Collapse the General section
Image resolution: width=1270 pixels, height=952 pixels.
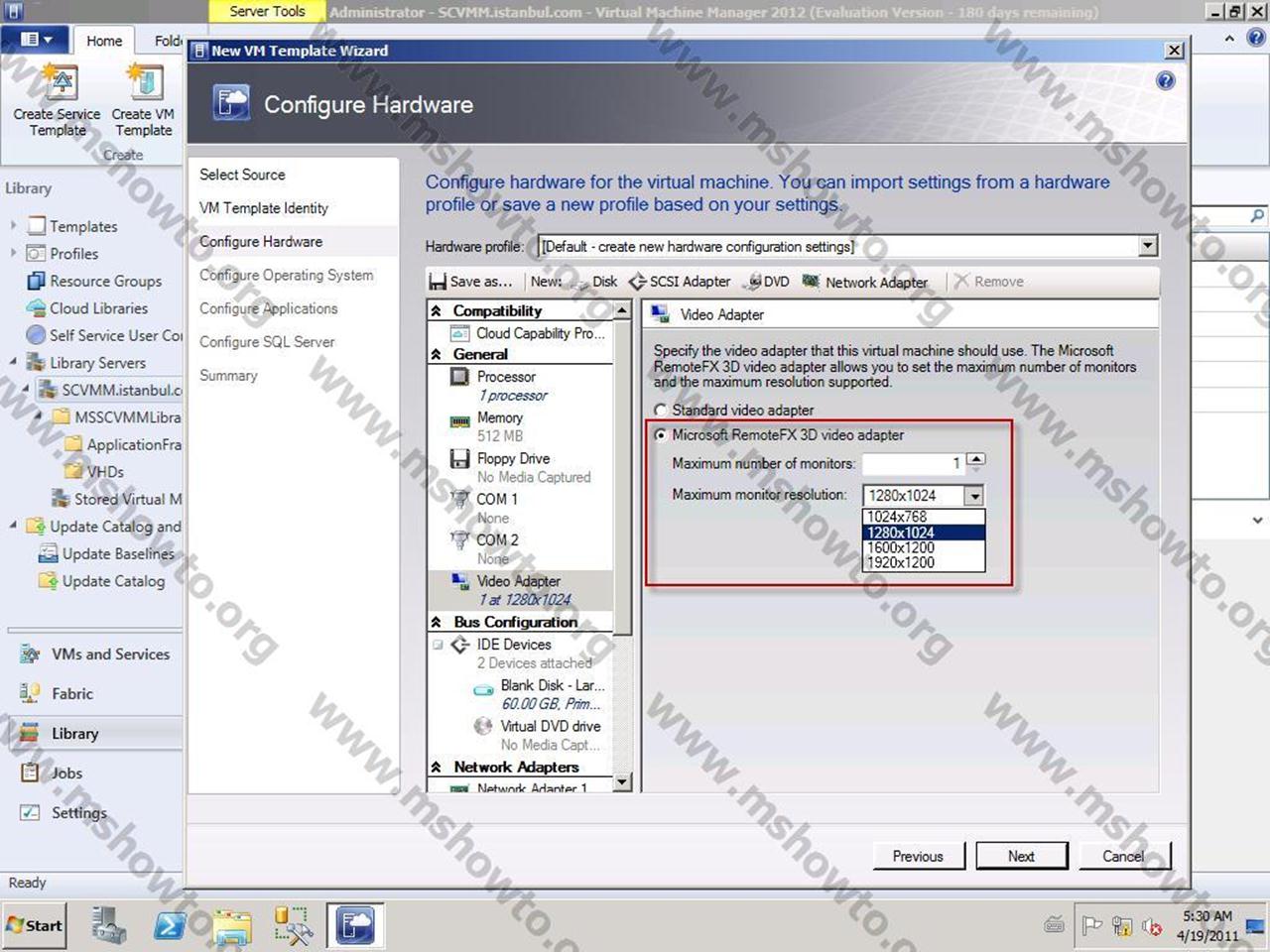tap(437, 355)
